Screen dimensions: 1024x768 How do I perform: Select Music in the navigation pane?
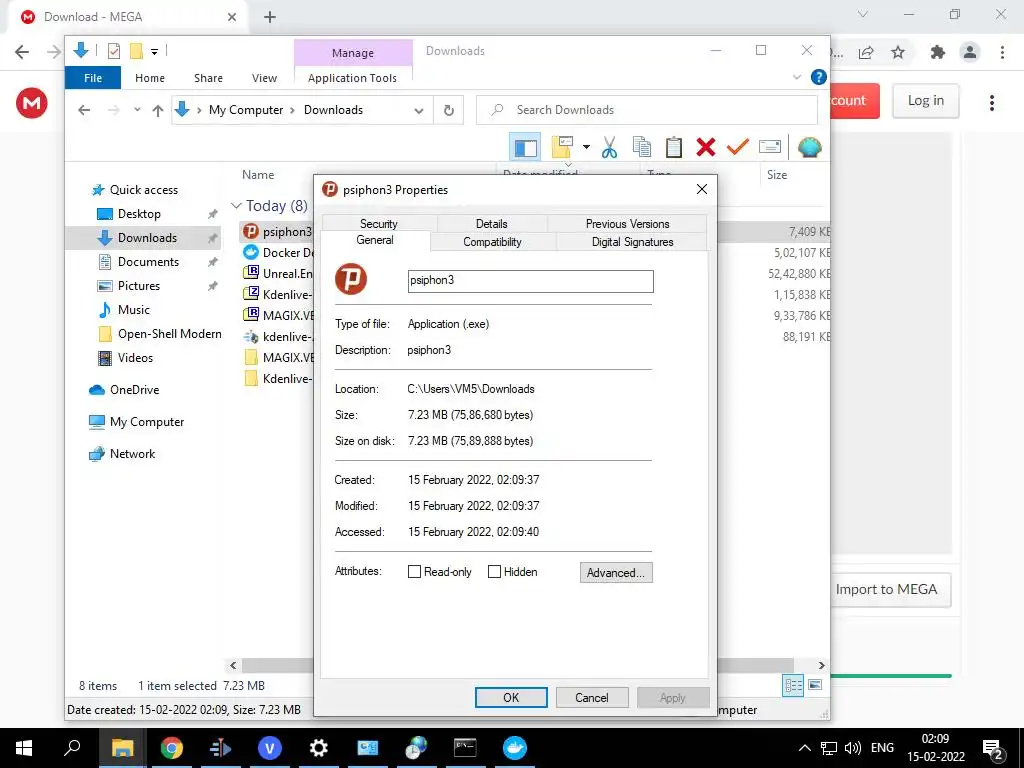point(133,310)
